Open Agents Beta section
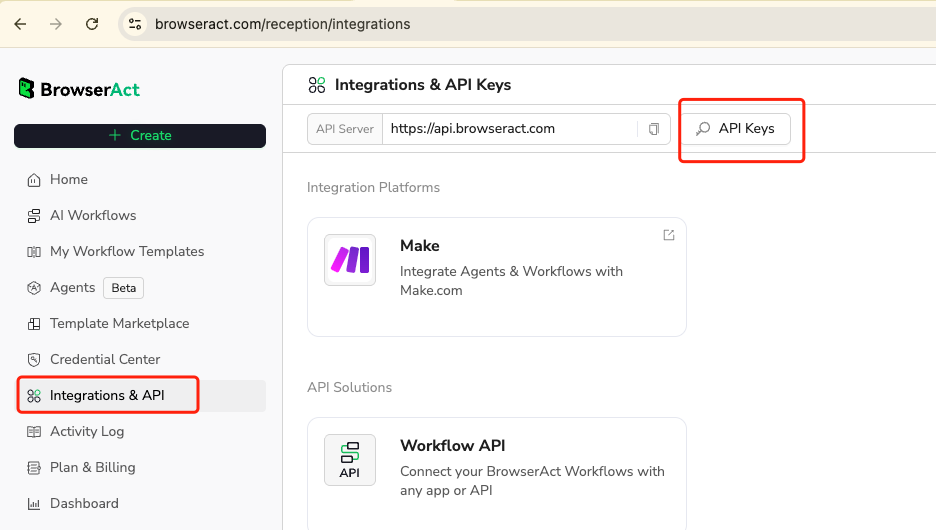The image size is (936, 530). point(73,288)
